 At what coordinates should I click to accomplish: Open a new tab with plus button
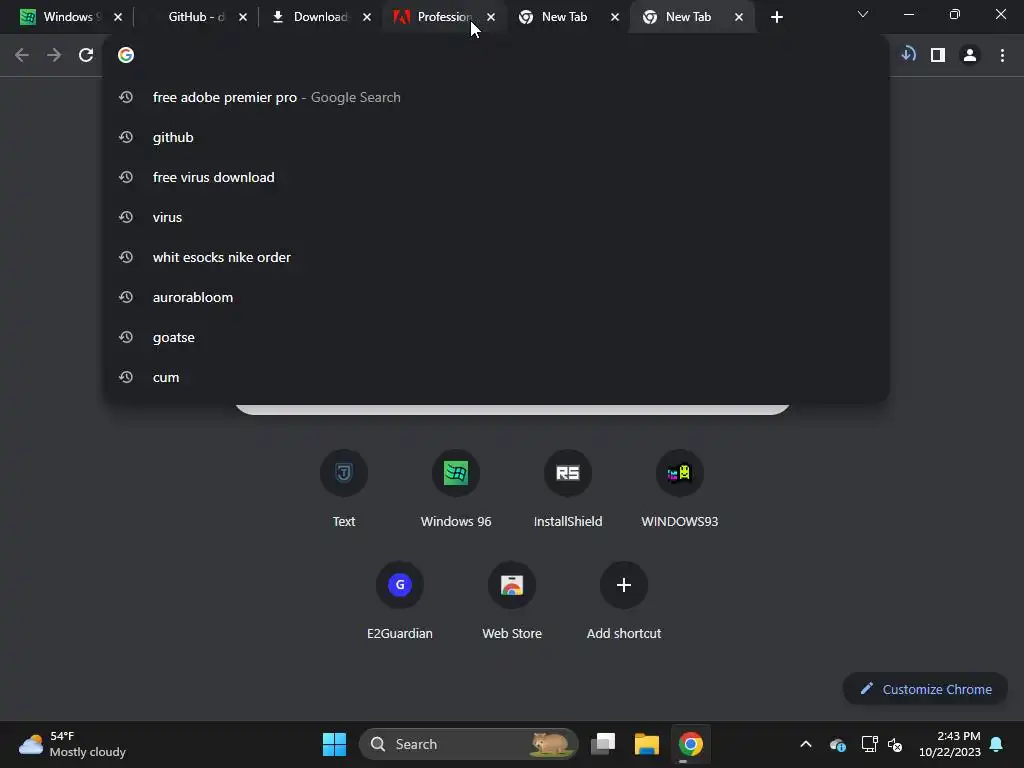click(x=776, y=18)
